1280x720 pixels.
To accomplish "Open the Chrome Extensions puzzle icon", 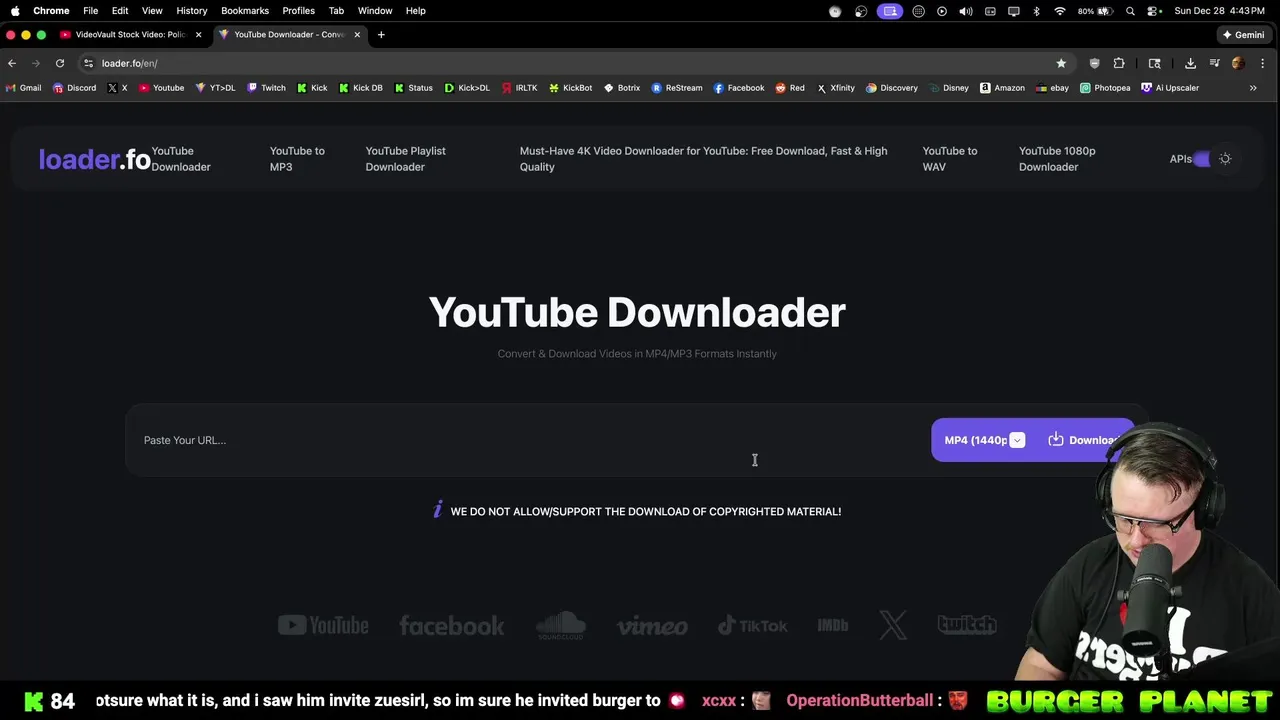I will pos(1119,63).
